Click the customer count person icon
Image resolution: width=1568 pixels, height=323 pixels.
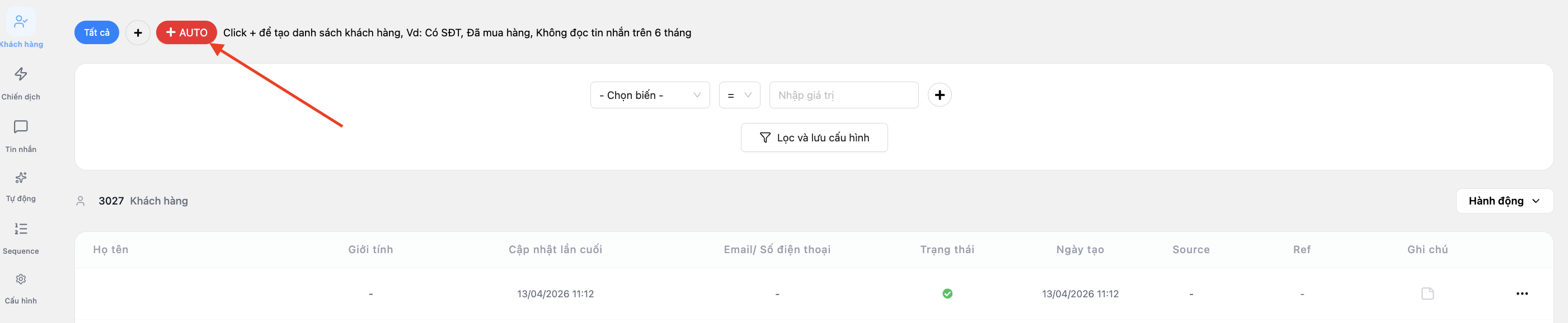tap(81, 201)
